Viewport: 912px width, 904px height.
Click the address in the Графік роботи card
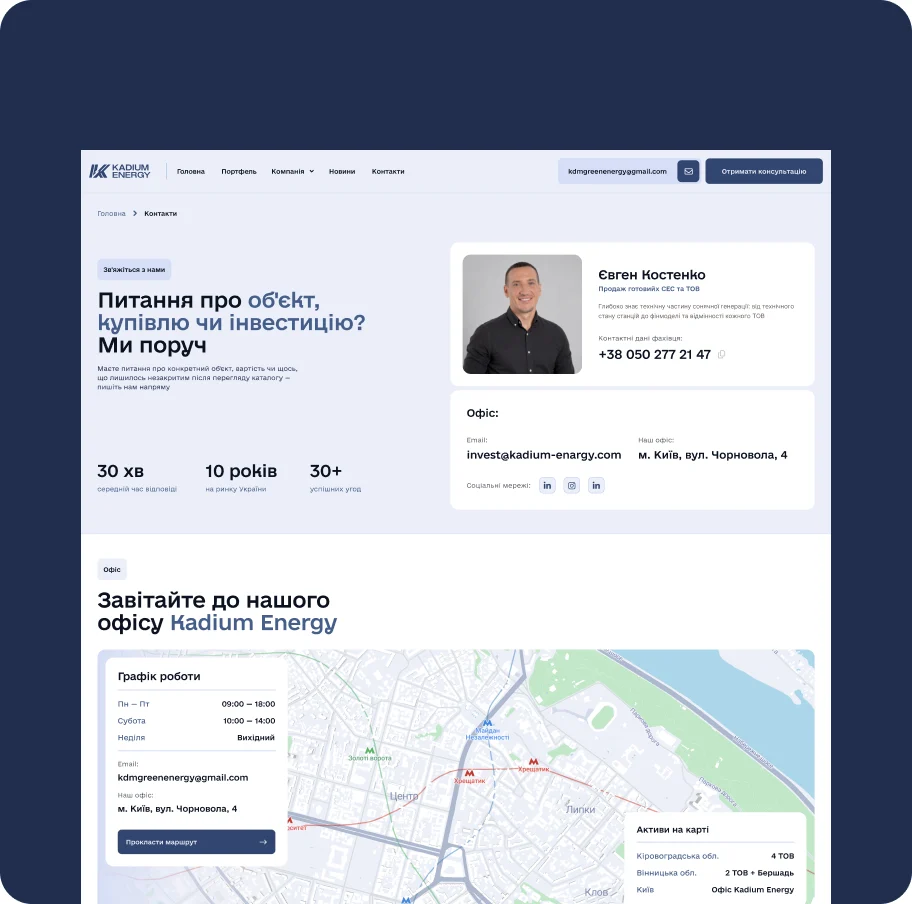[177, 809]
